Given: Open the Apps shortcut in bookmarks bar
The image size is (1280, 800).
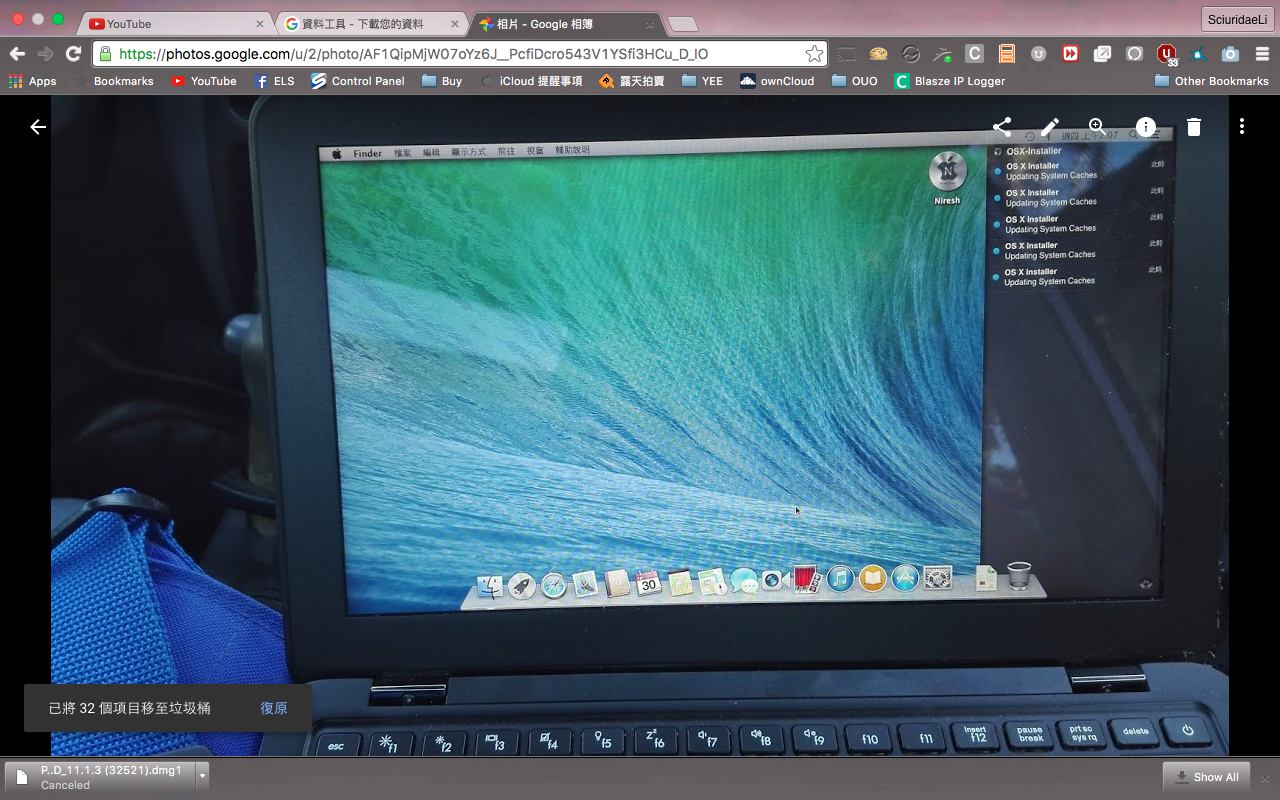Looking at the screenshot, I should pyautogui.click(x=32, y=81).
